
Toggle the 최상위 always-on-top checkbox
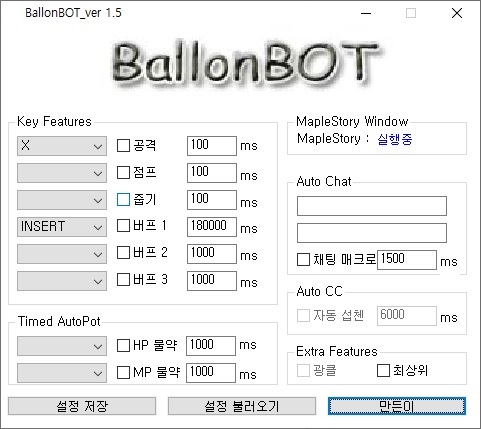tap(383, 370)
